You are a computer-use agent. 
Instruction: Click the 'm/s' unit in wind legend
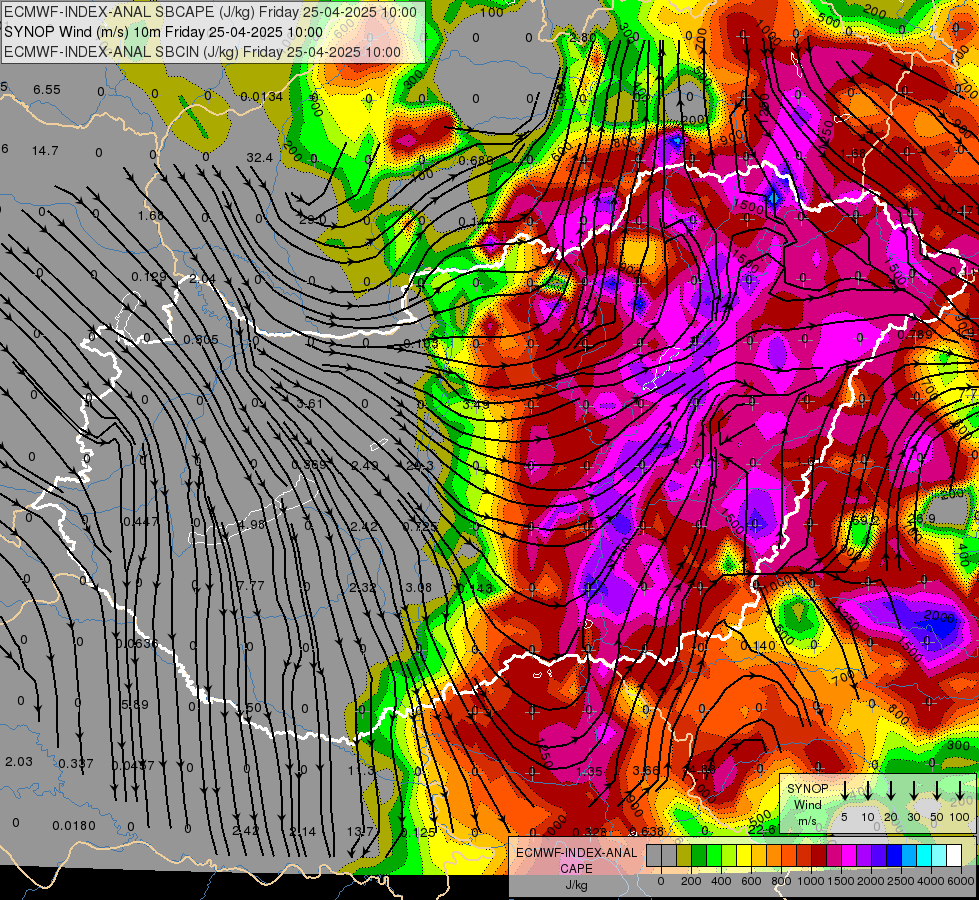pos(807,821)
